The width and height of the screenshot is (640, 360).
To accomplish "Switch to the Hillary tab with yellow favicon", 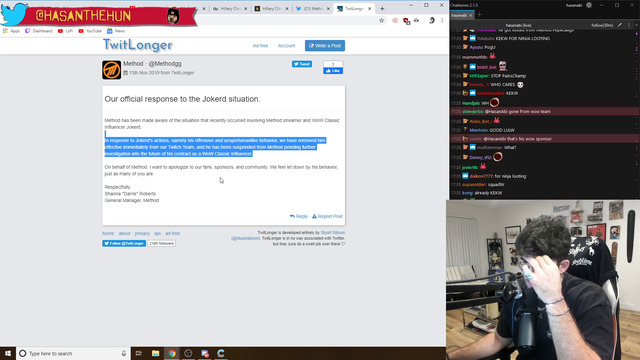I will (271, 9).
